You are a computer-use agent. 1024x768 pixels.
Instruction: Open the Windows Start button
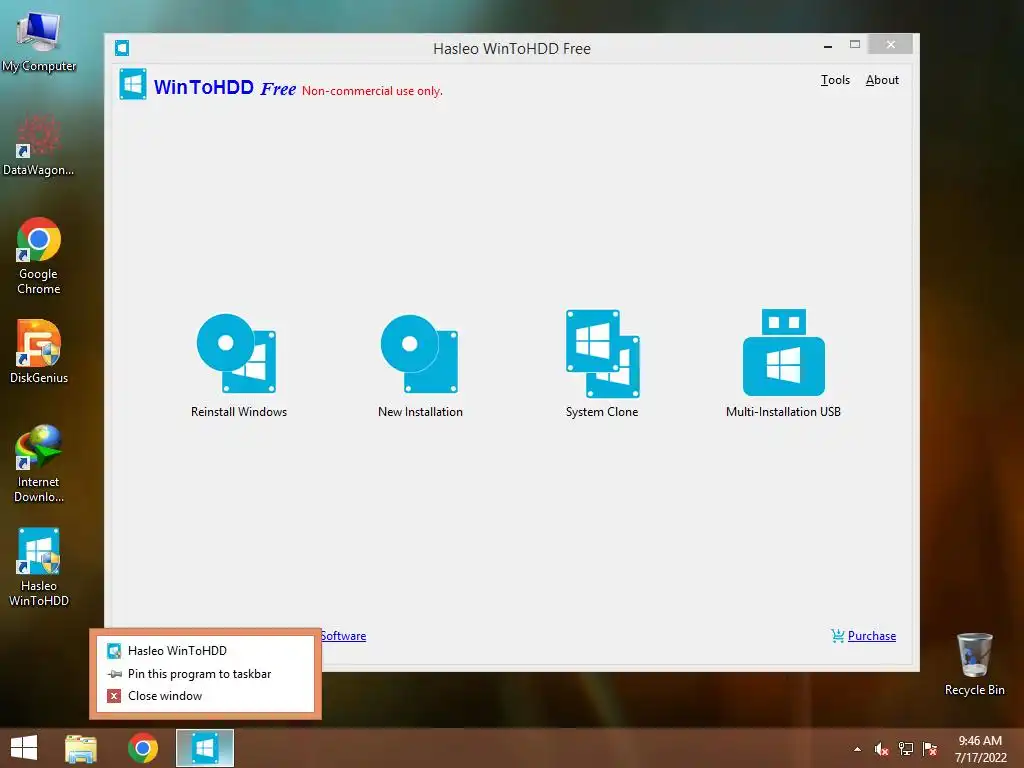coord(24,748)
